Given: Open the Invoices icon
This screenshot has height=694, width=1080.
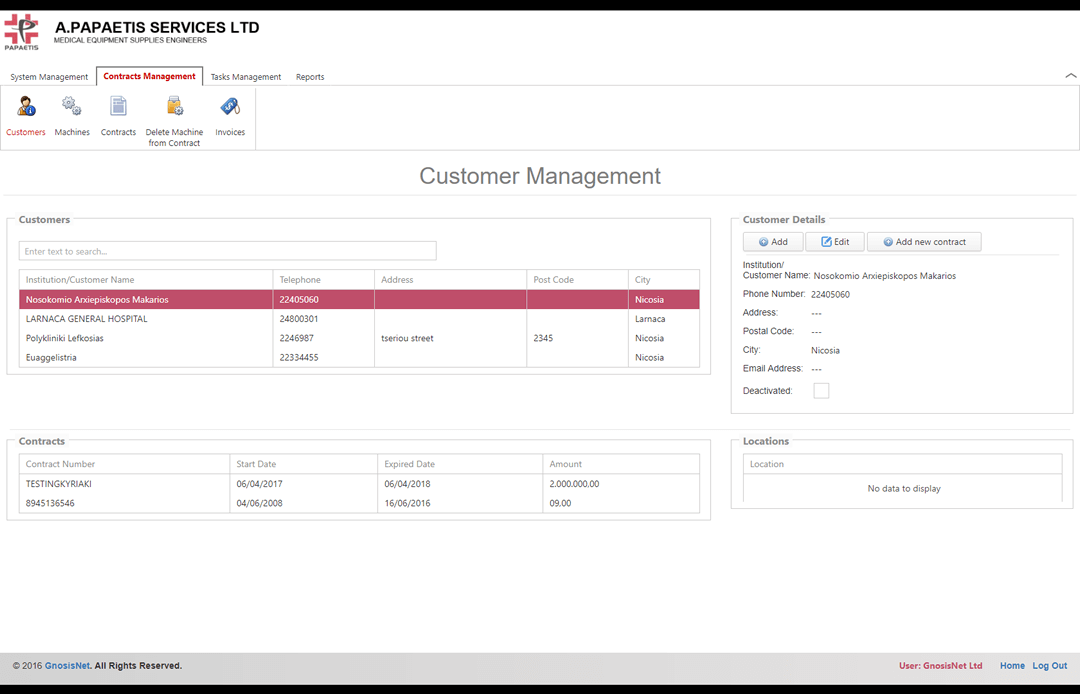Looking at the screenshot, I should (x=230, y=107).
